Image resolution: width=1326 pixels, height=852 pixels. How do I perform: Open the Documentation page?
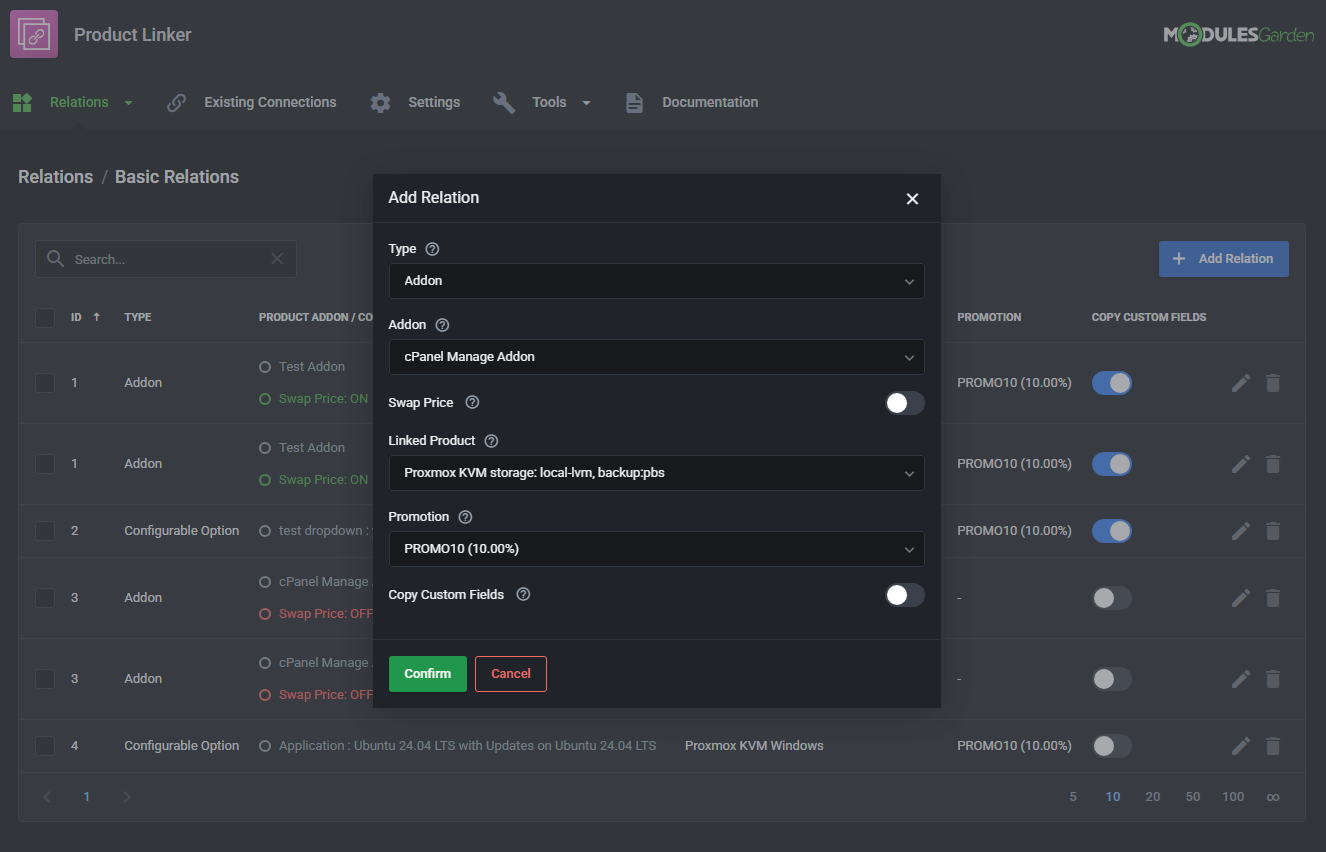coord(710,102)
